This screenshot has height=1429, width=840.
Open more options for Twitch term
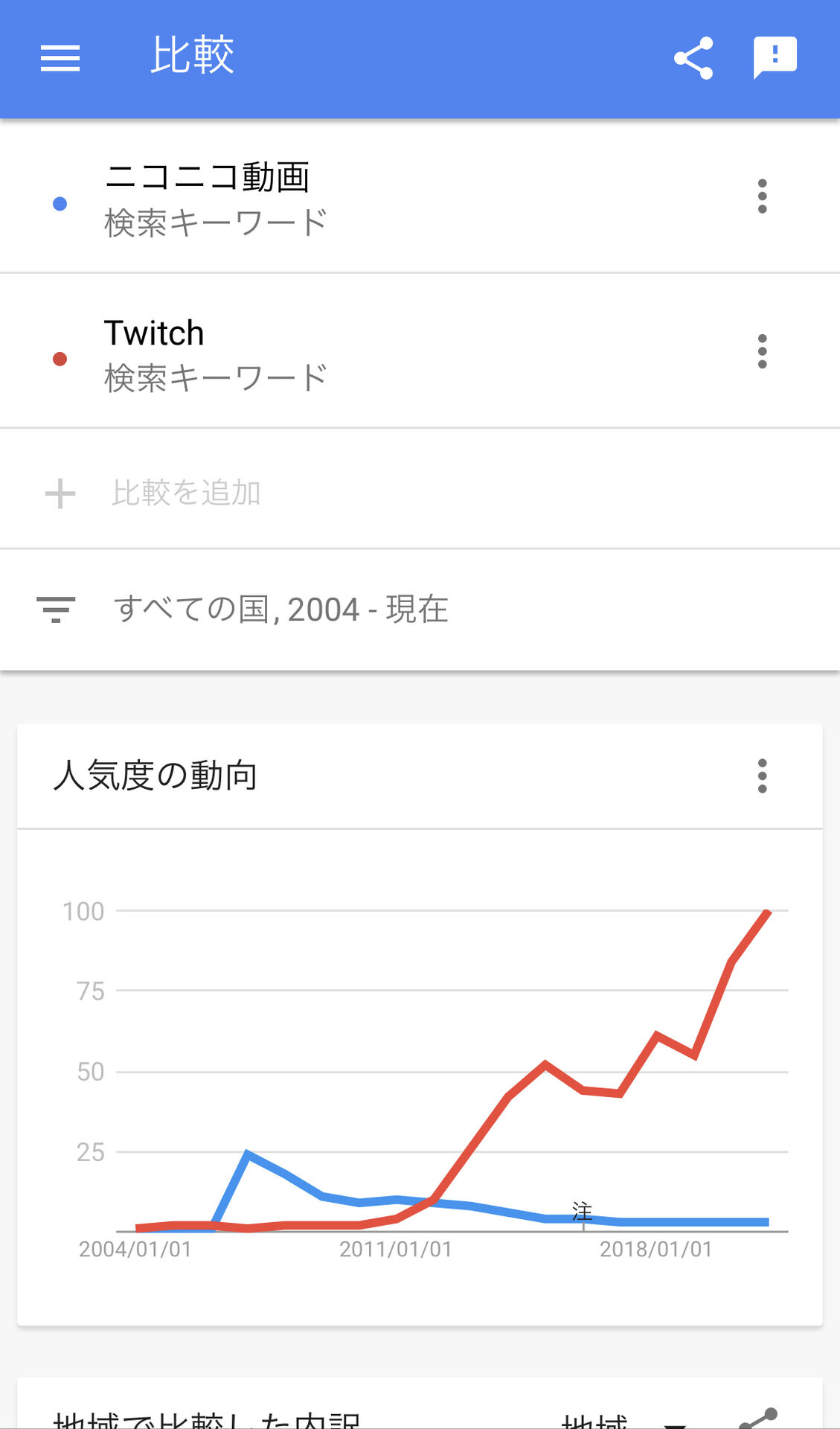coord(762,351)
